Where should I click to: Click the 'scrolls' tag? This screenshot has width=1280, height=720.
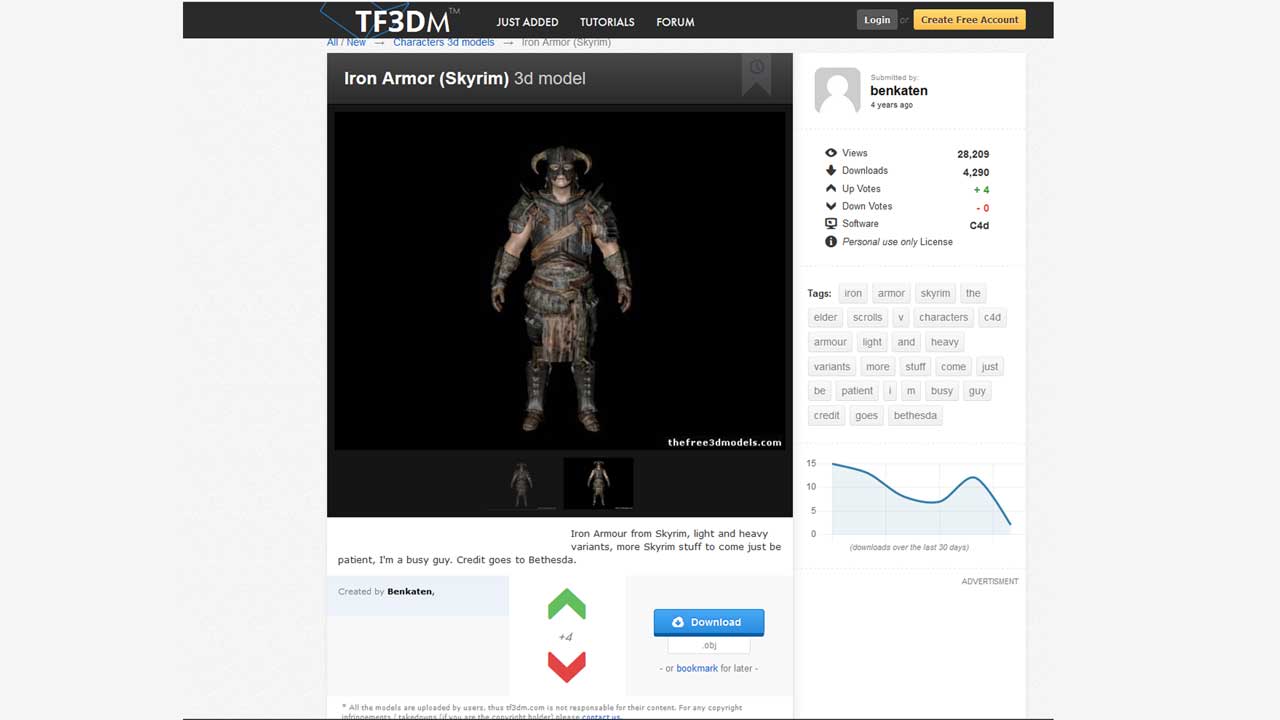[868, 317]
